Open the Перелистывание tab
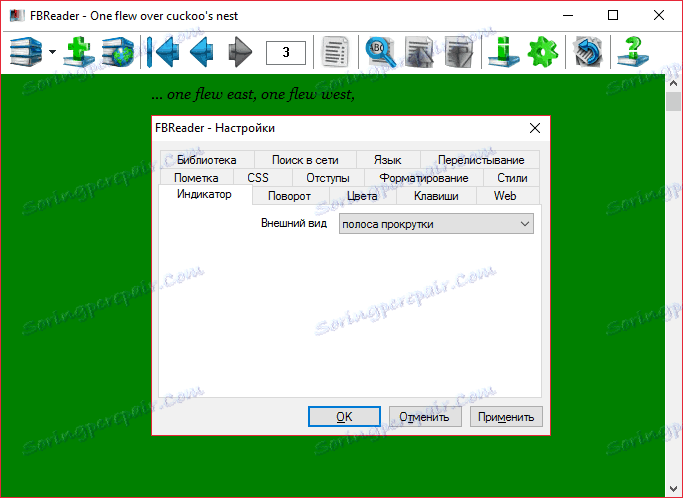This screenshot has height=498, width=683. (480, 160)
